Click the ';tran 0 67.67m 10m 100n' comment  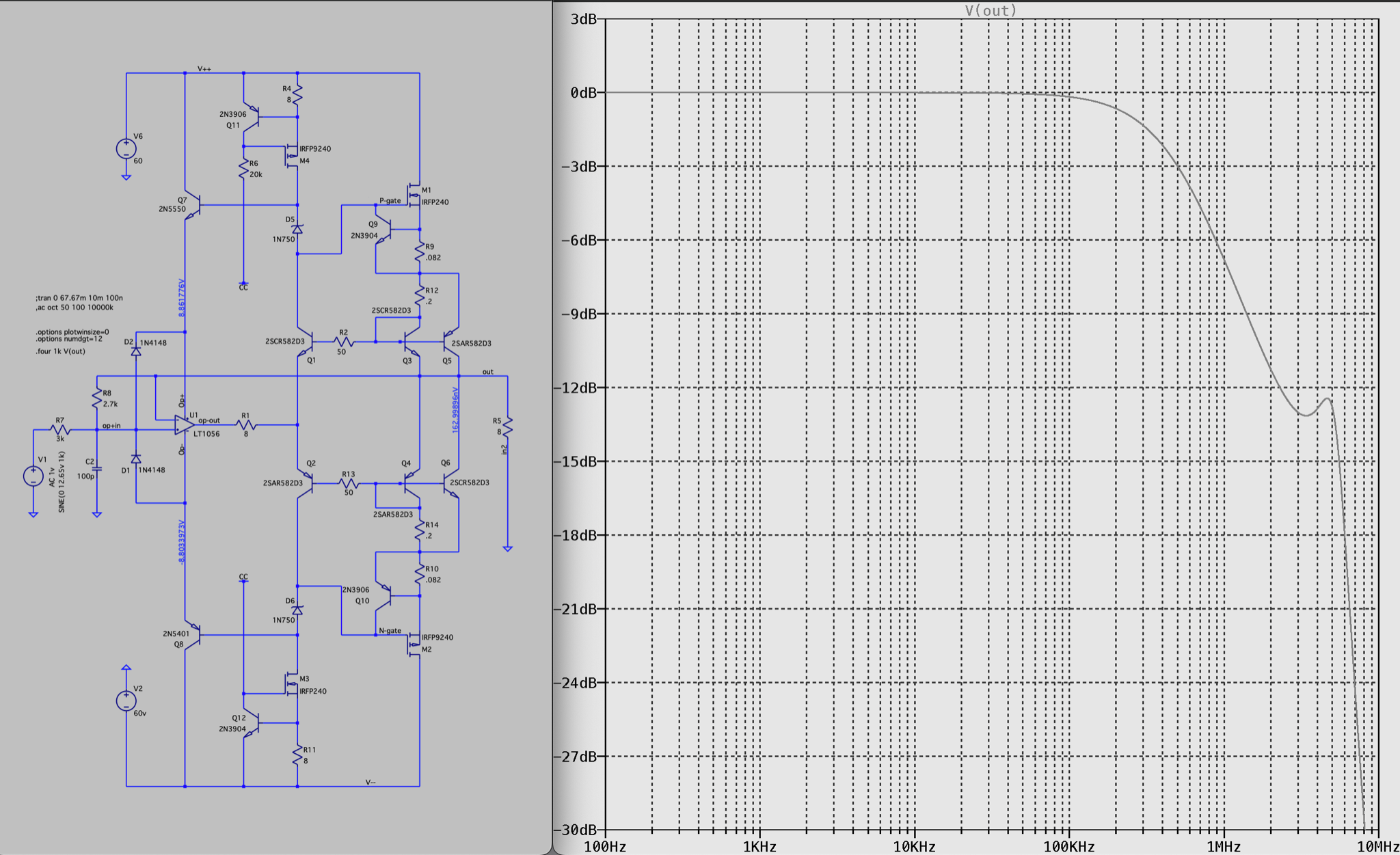[x=79, y=298]
